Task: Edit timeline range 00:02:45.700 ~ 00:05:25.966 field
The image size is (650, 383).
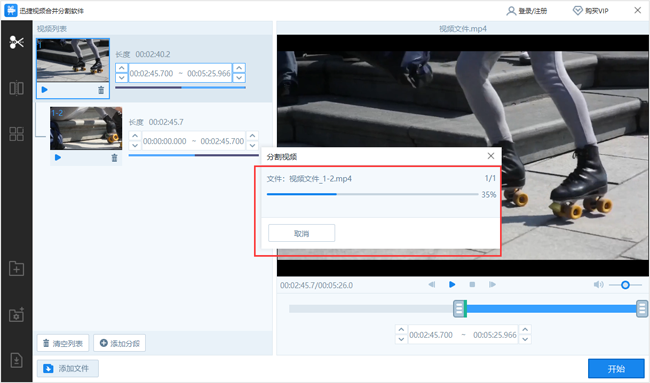Action: click(x=463, y=335)
